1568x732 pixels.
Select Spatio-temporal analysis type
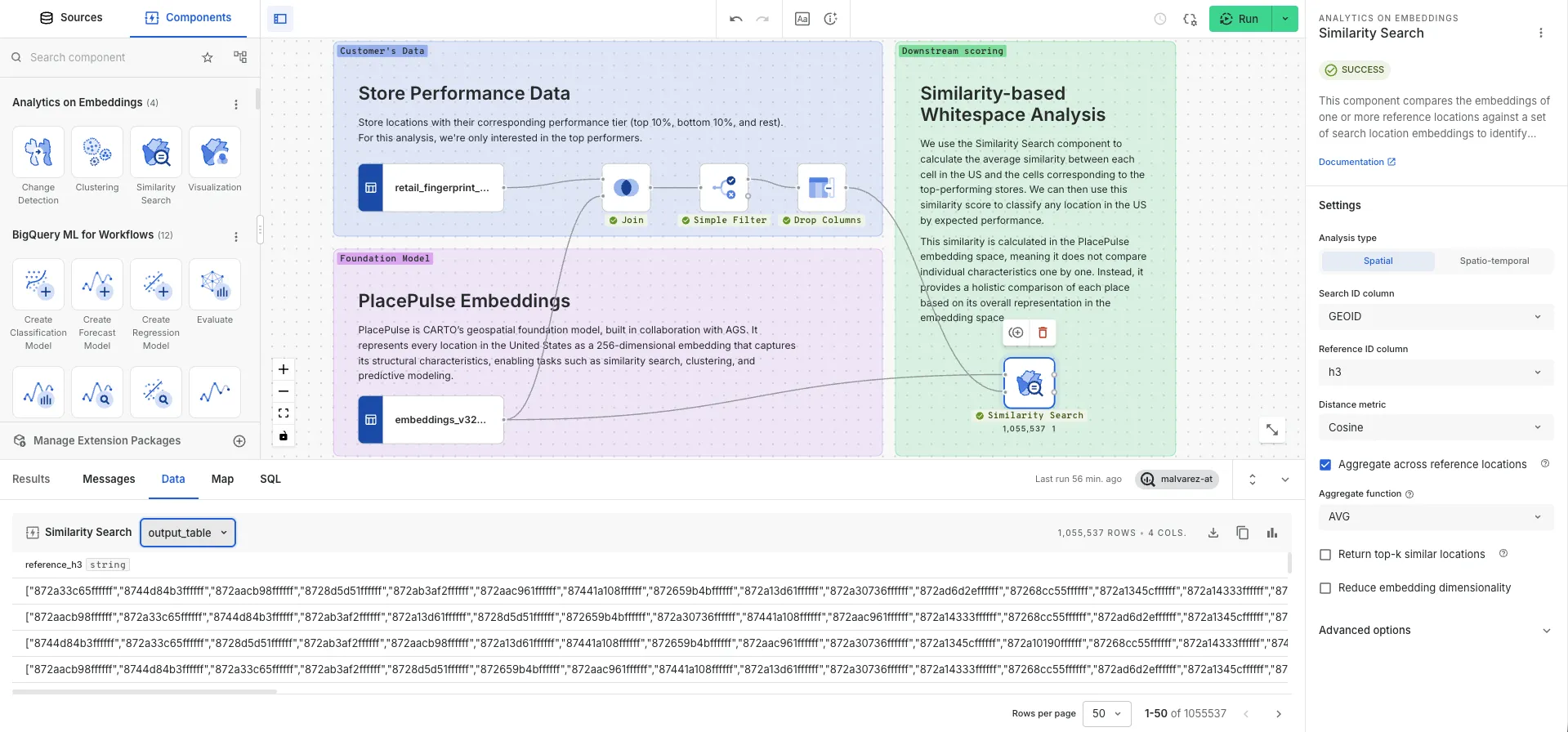point(1494,261)
